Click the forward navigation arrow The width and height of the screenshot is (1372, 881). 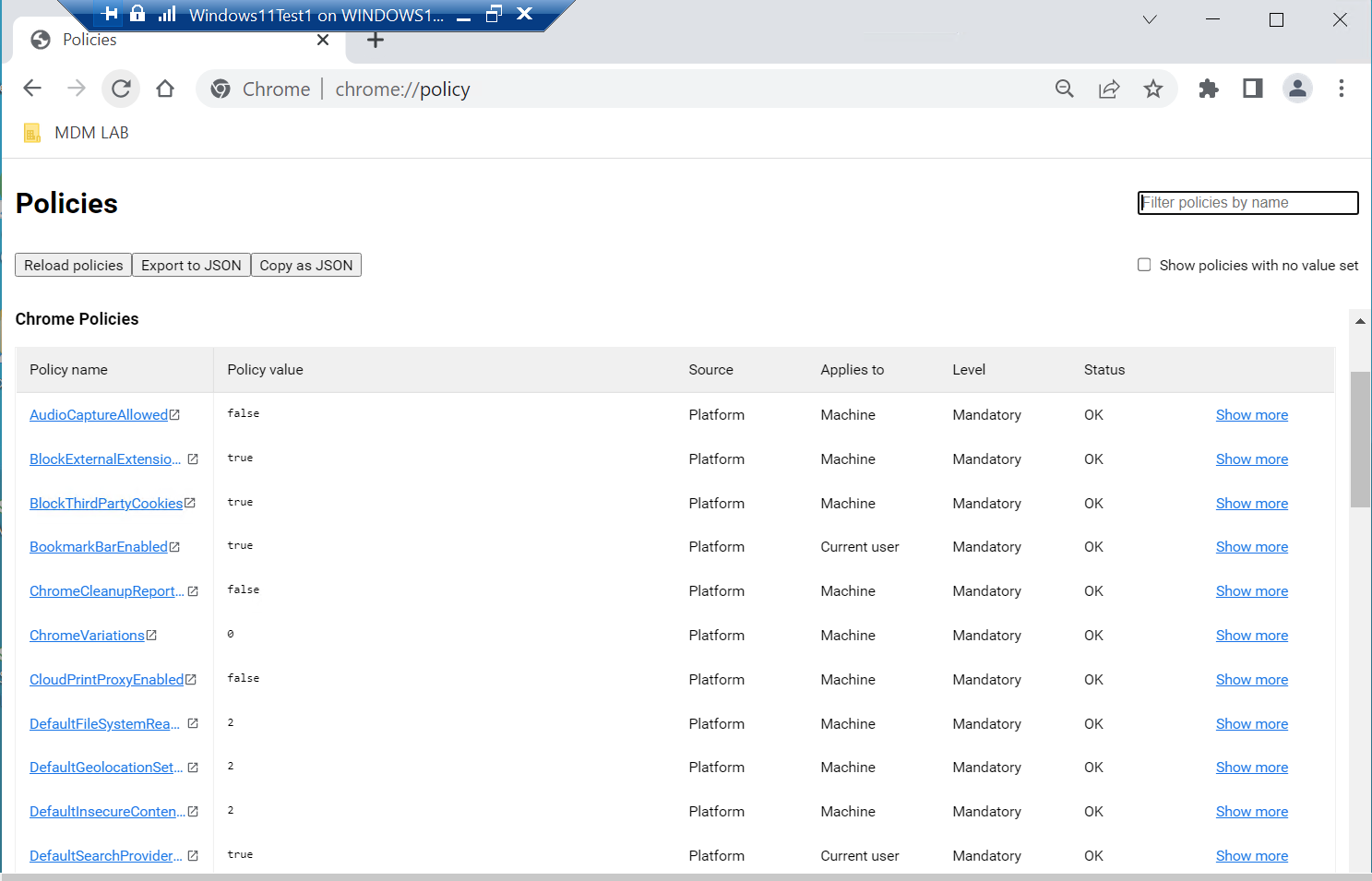coord(77,89)
